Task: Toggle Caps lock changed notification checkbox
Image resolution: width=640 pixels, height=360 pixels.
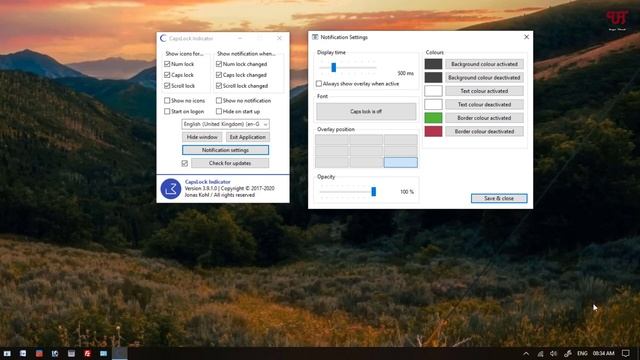Action: tap(219, 75)
